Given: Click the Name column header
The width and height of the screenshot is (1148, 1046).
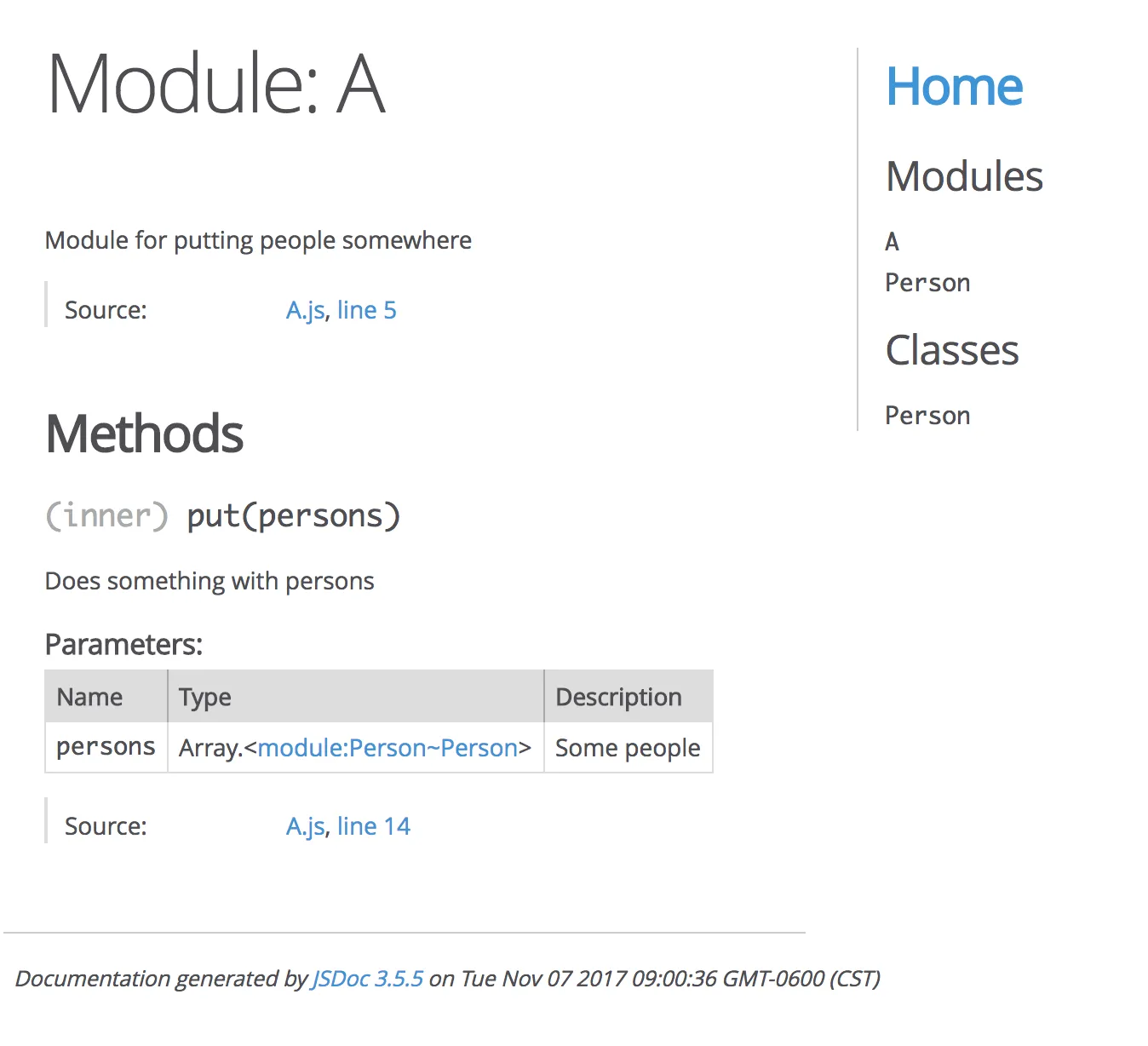Looking at the screenshot, I should point(89,697).
